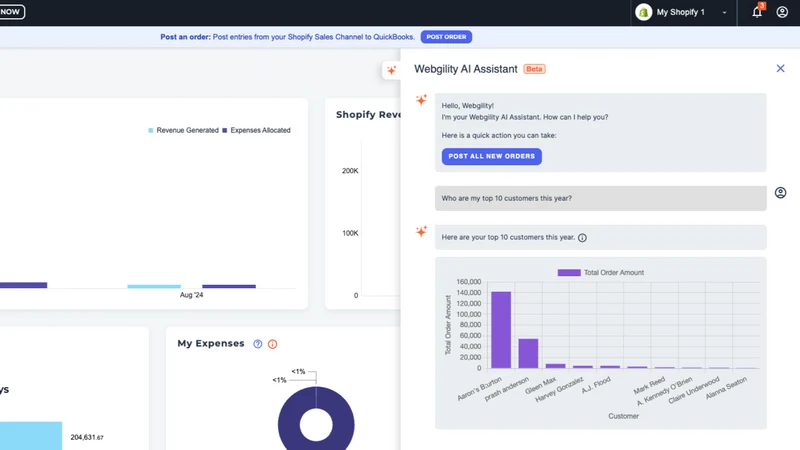Click the Aaron's Burton bar in chart
The height and width of the screenshot is (450, 800).
[501, 330]
